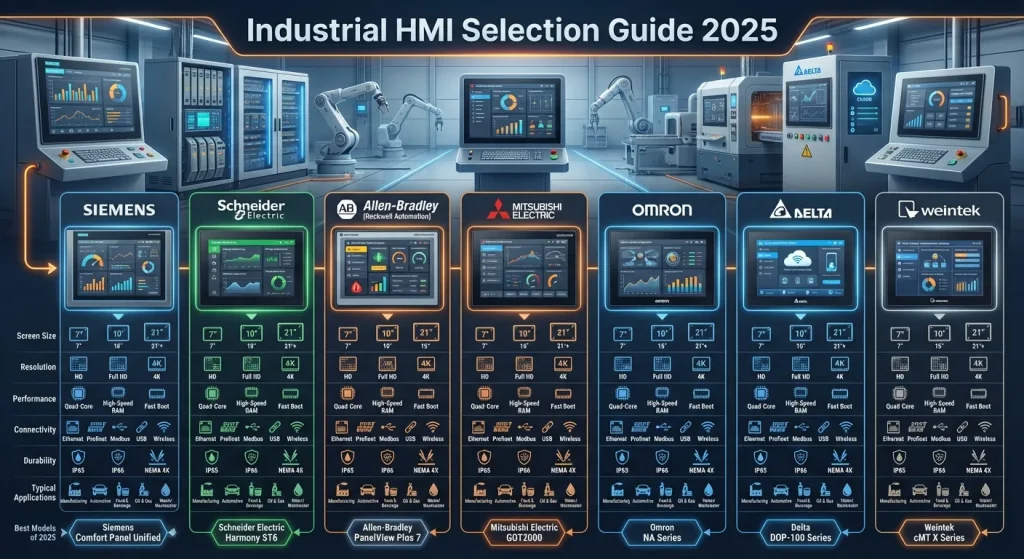Click Omron's Quad-Core chip icon
The image size is (1024, 559).
[622, 393]
